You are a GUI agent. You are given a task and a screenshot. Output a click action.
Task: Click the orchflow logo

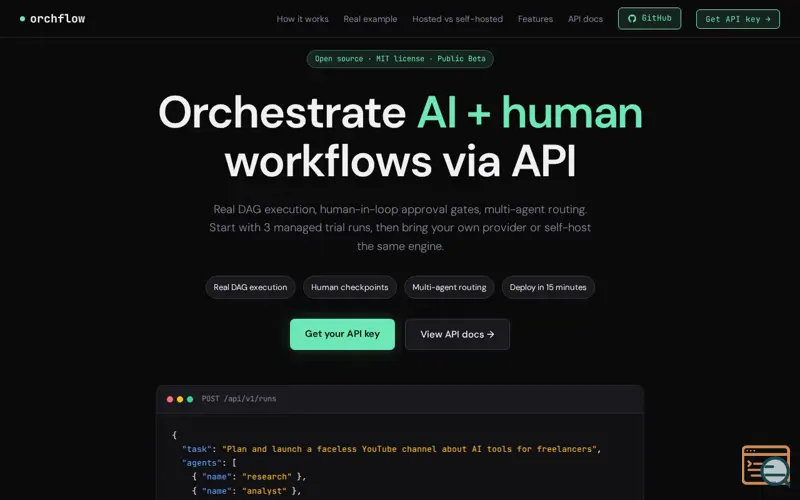coord(53,19)
